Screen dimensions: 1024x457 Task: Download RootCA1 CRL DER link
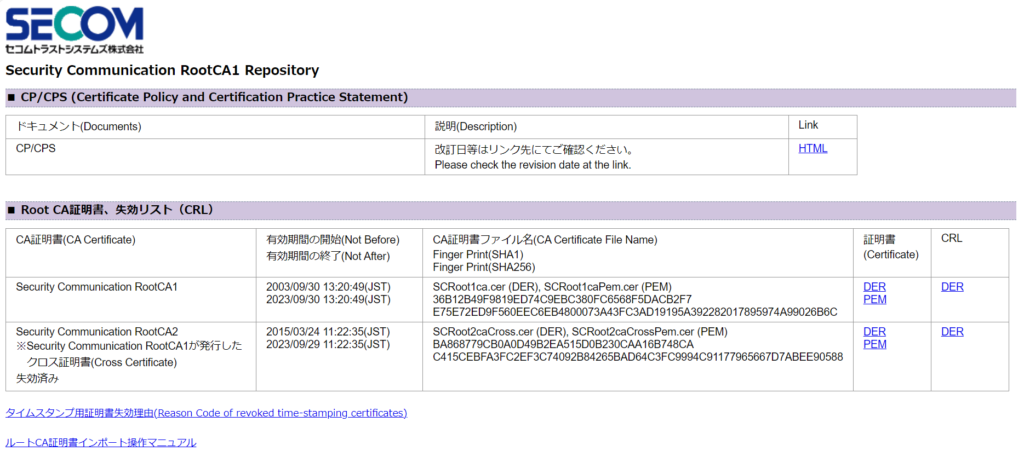[x=952, y=287]
